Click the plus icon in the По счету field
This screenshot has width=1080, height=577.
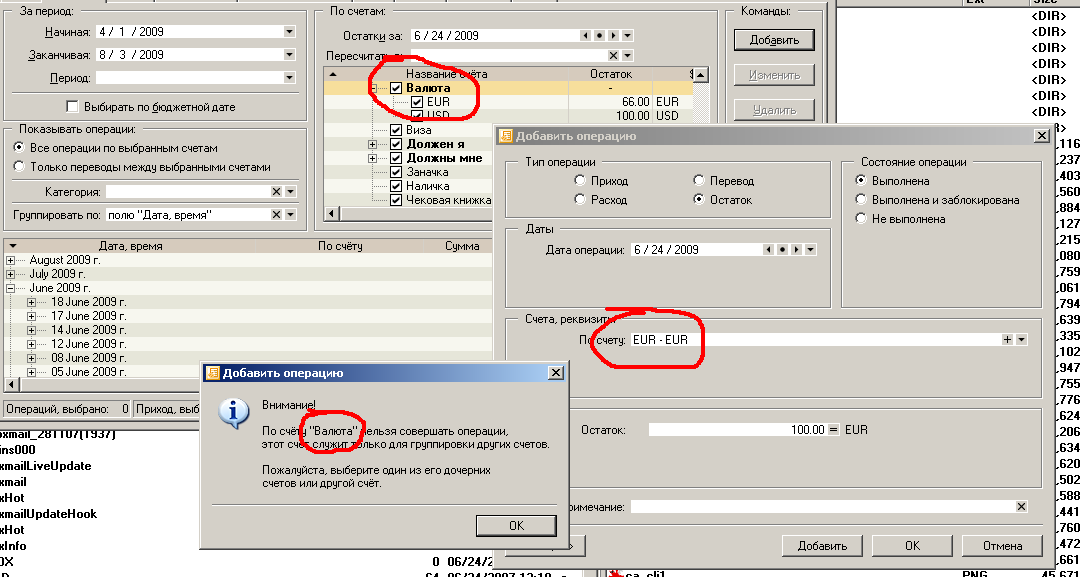[x=1007, y=340]
